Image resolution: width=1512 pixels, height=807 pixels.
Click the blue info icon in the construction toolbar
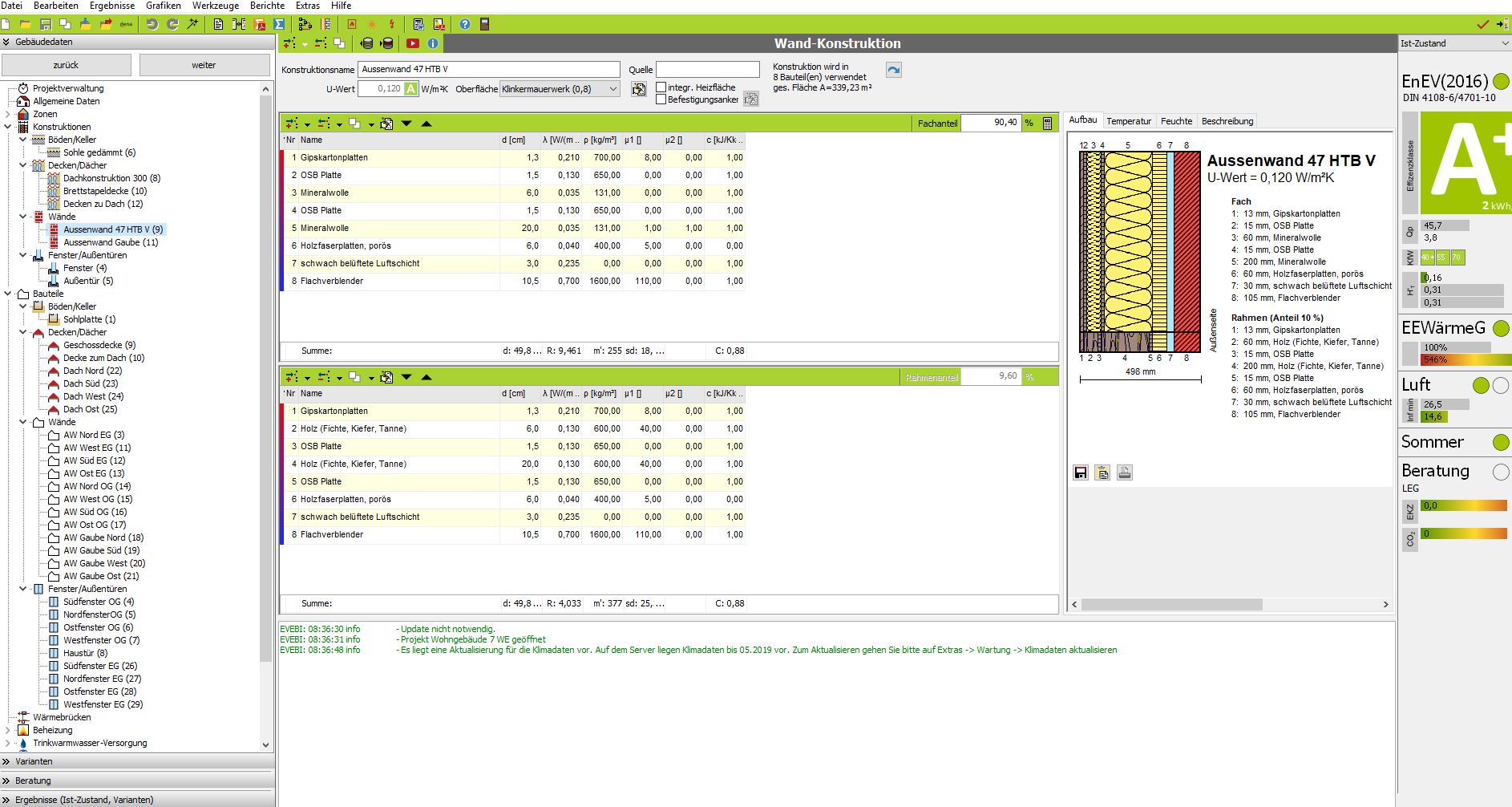[433, 43]
